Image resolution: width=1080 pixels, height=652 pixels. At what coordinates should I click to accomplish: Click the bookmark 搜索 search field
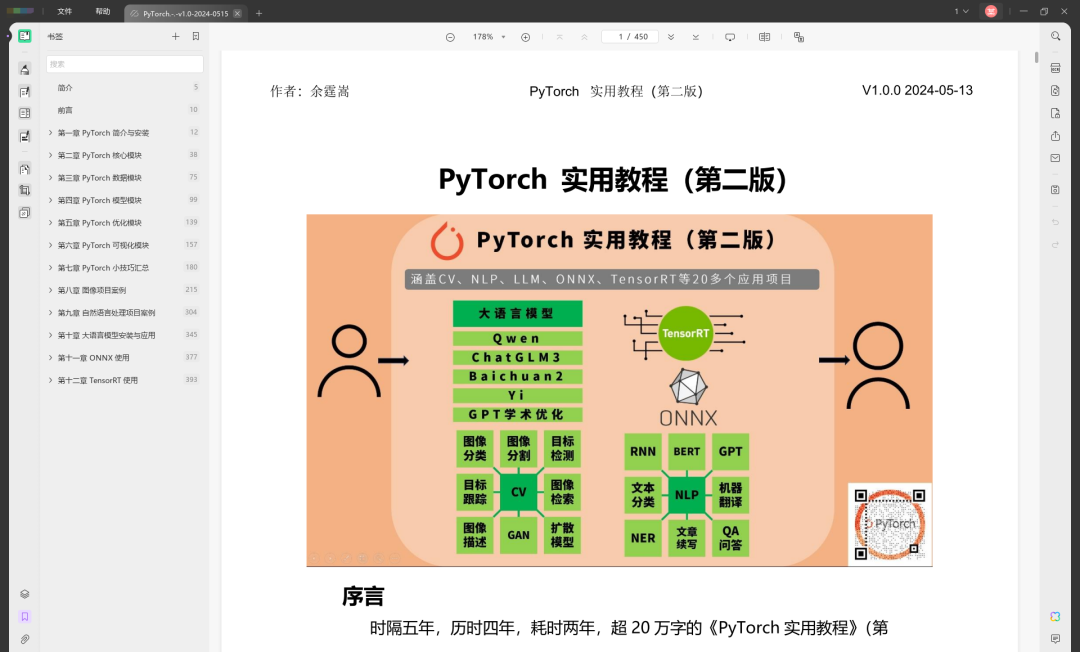tap(125, 64)
